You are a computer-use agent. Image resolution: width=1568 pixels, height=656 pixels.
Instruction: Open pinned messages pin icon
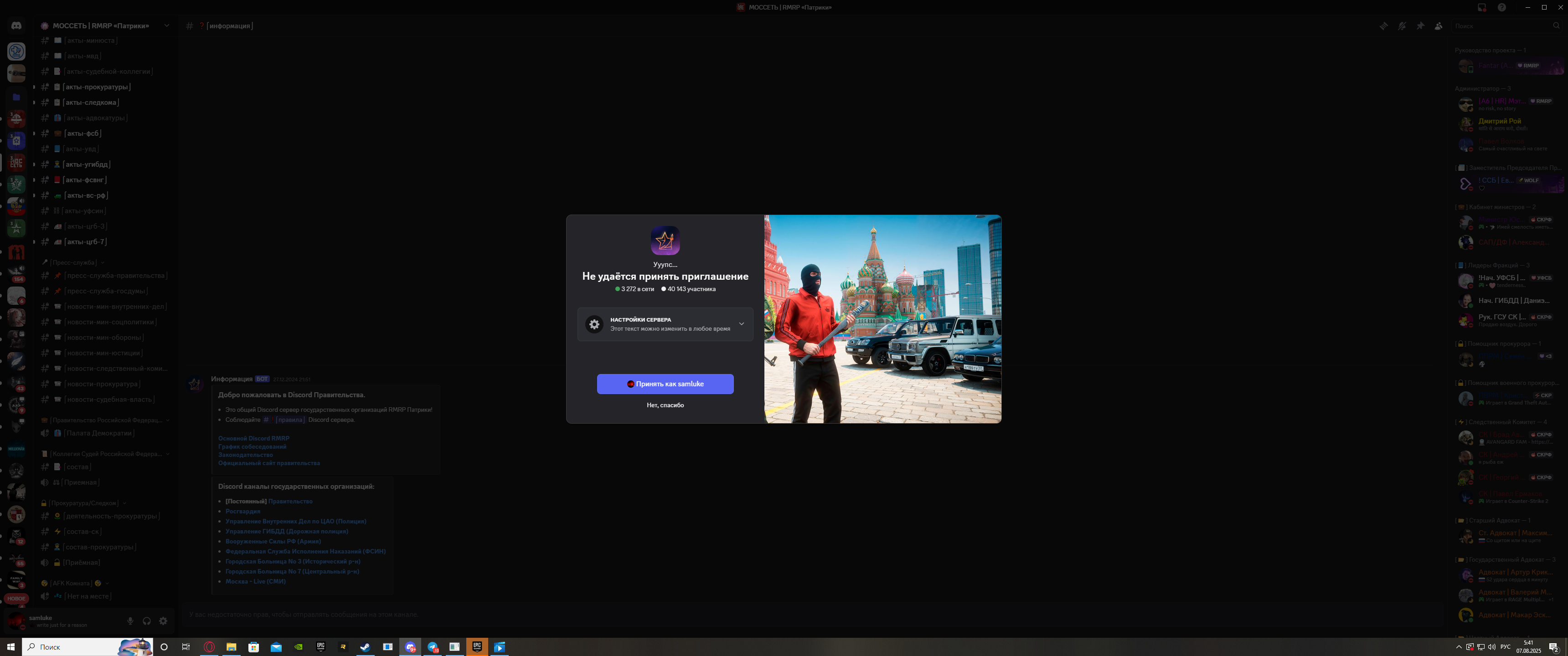click(x=1420, y=26)
